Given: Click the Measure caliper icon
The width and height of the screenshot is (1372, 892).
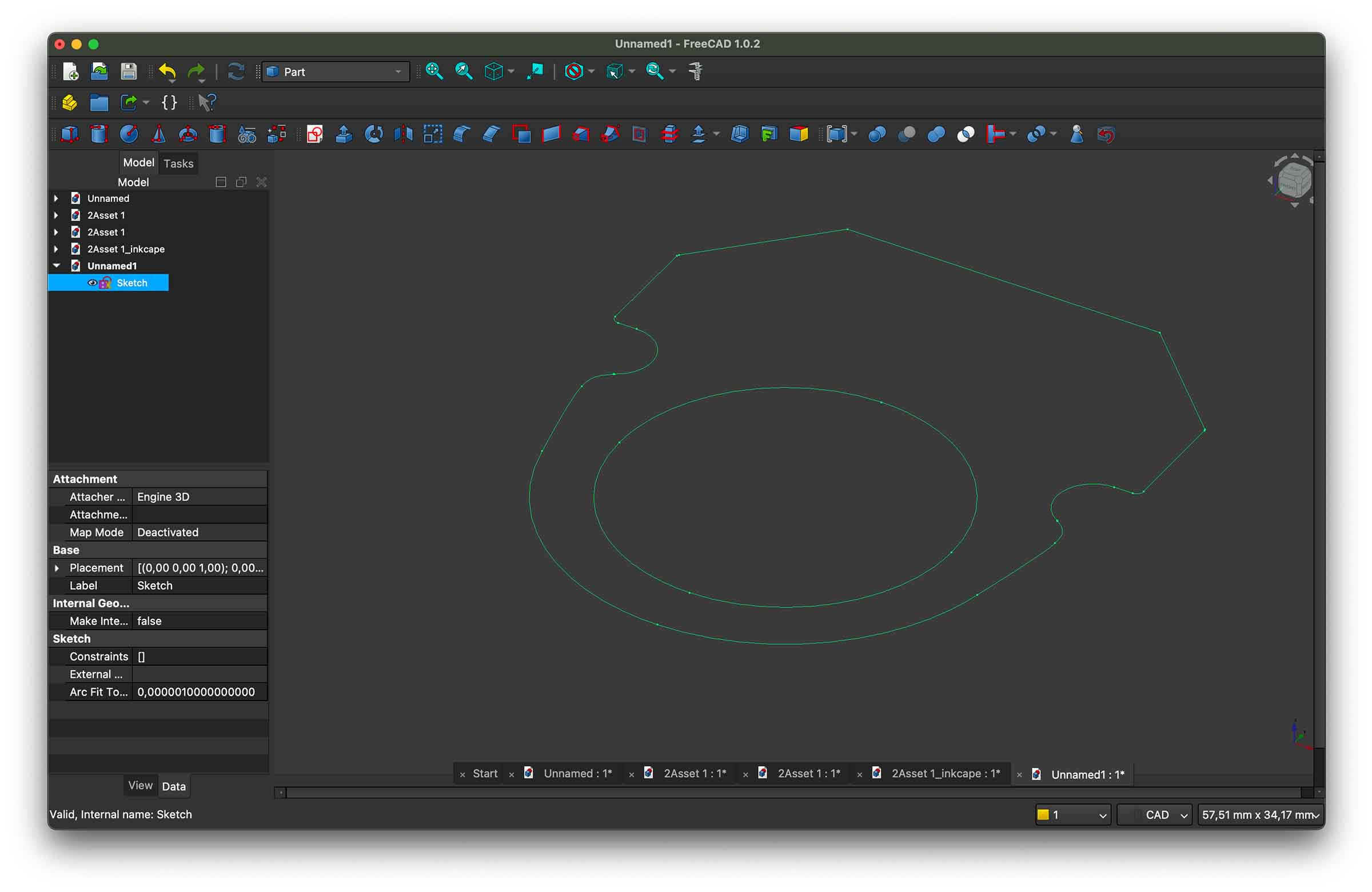Looking at the screenshot, I should pos(696,71).
